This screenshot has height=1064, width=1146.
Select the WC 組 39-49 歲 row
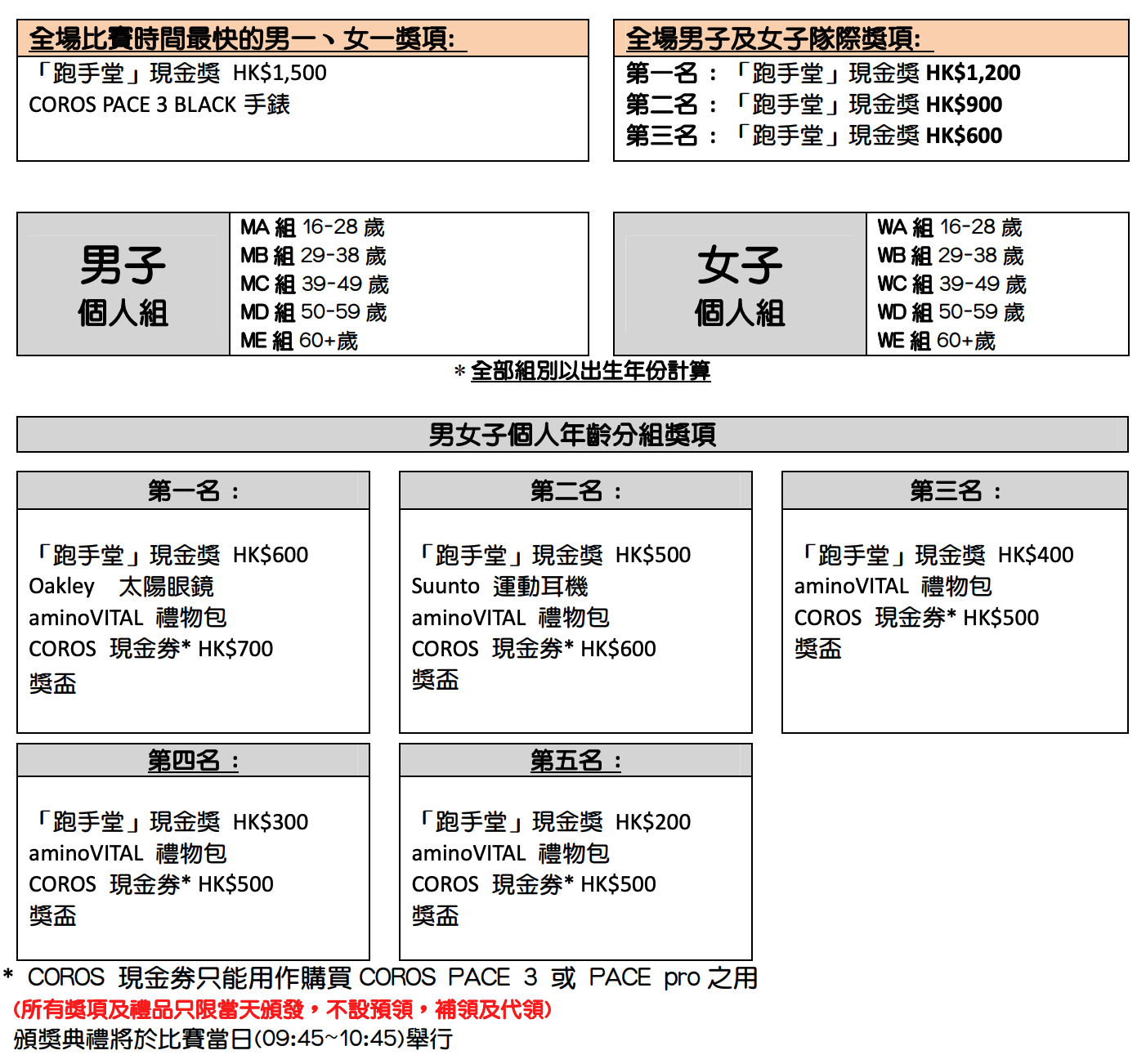click(952, 284)
